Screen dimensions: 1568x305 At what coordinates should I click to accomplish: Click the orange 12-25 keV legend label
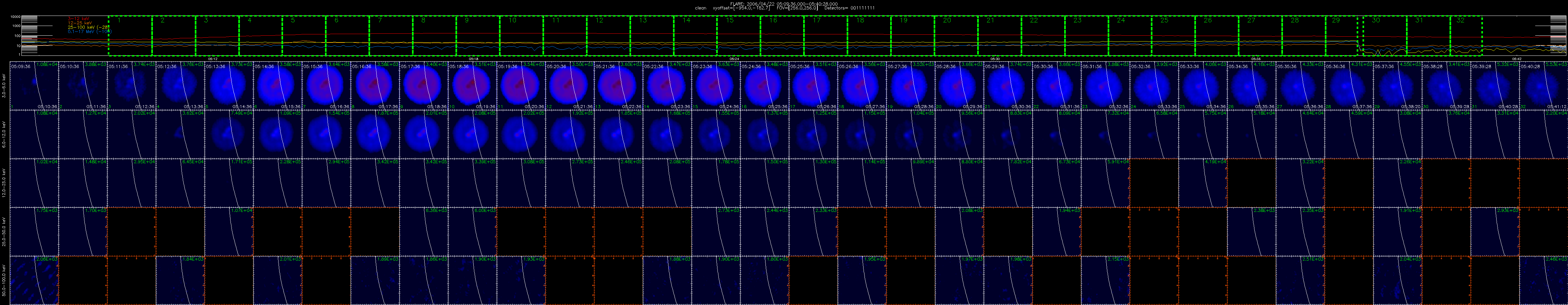click(x=79, y=23)
